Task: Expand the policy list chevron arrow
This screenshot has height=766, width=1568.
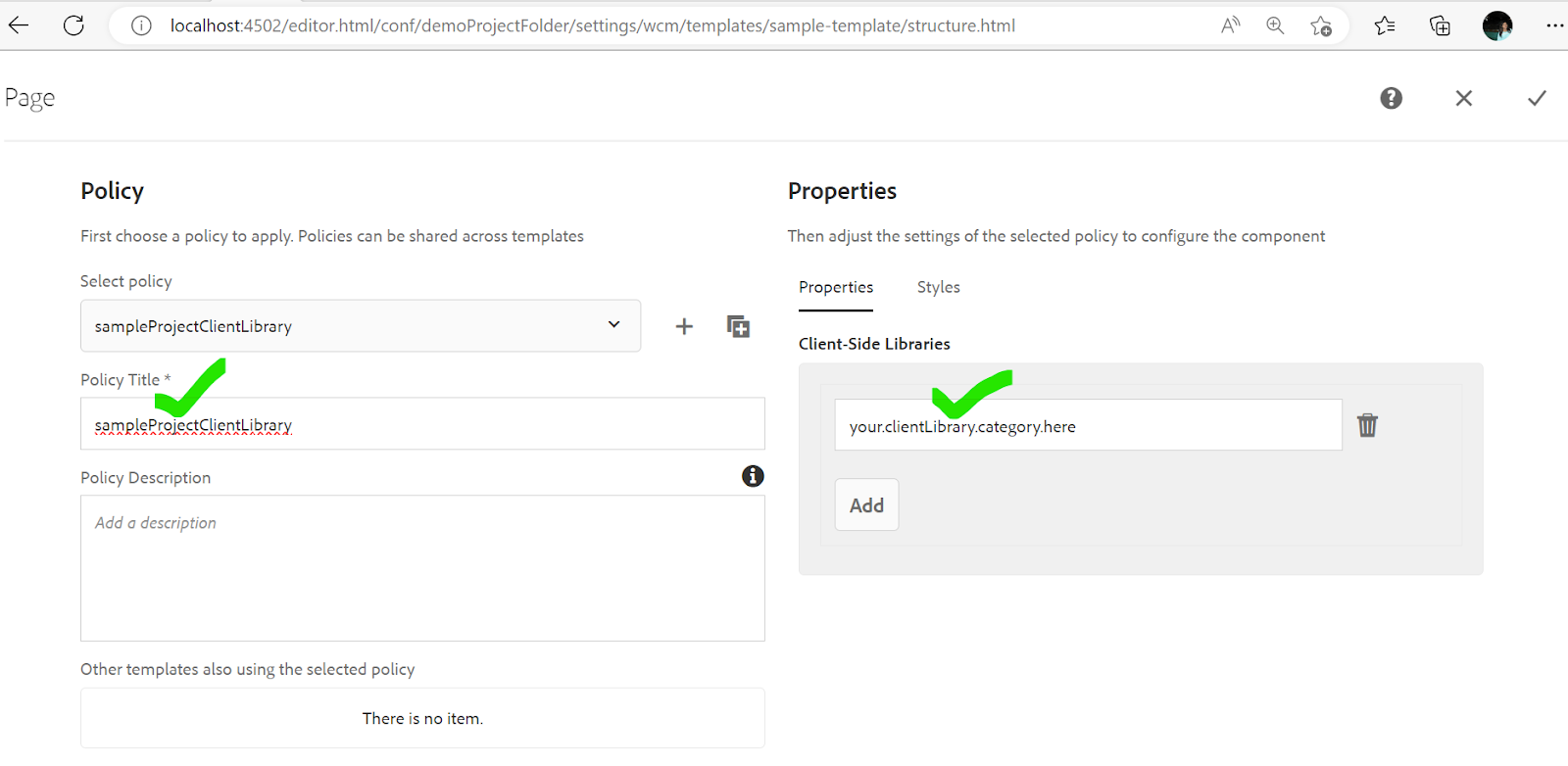Action: (x=613, y=325)
